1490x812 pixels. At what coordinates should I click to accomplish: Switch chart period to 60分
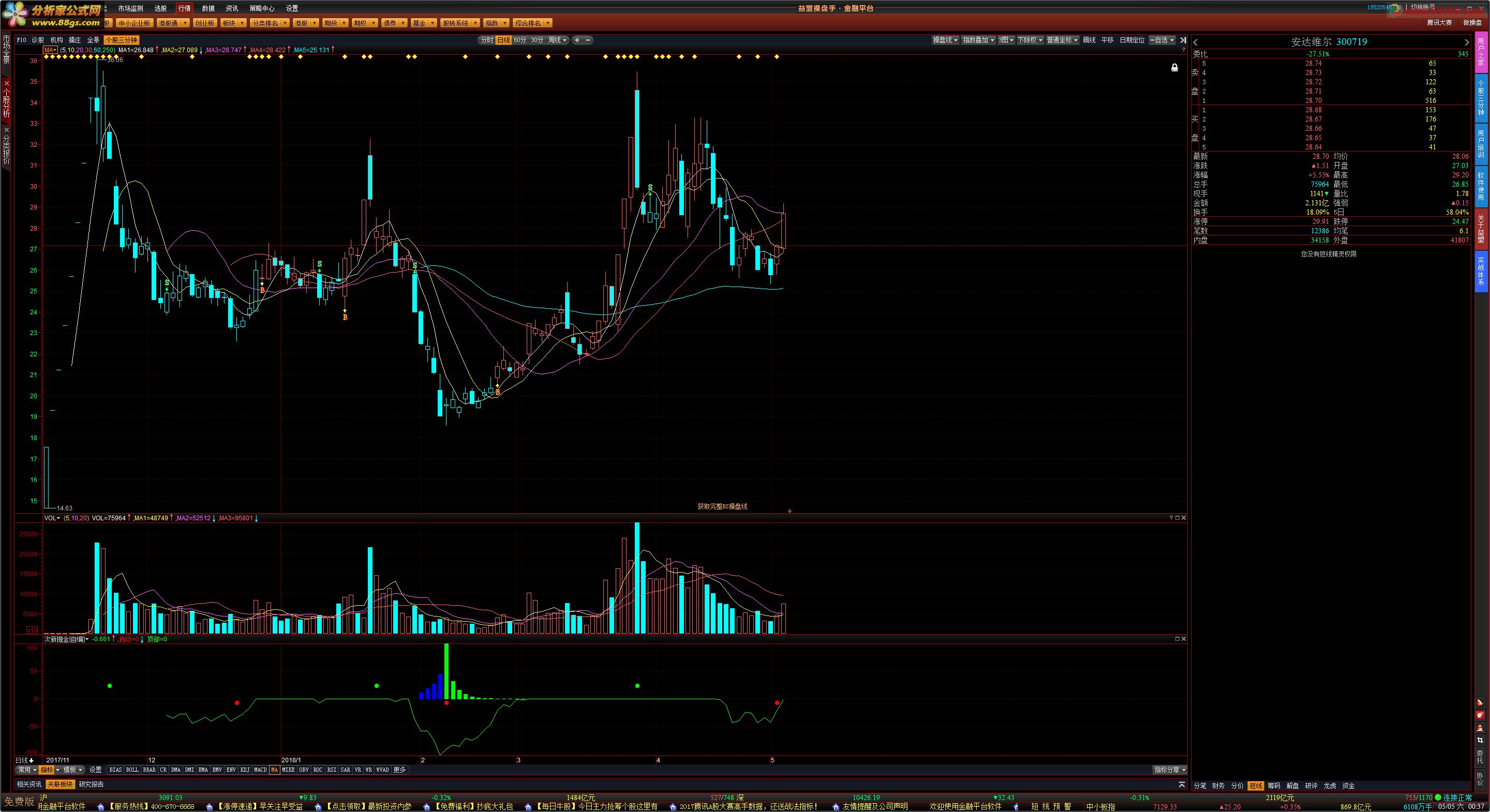[520, 40]
